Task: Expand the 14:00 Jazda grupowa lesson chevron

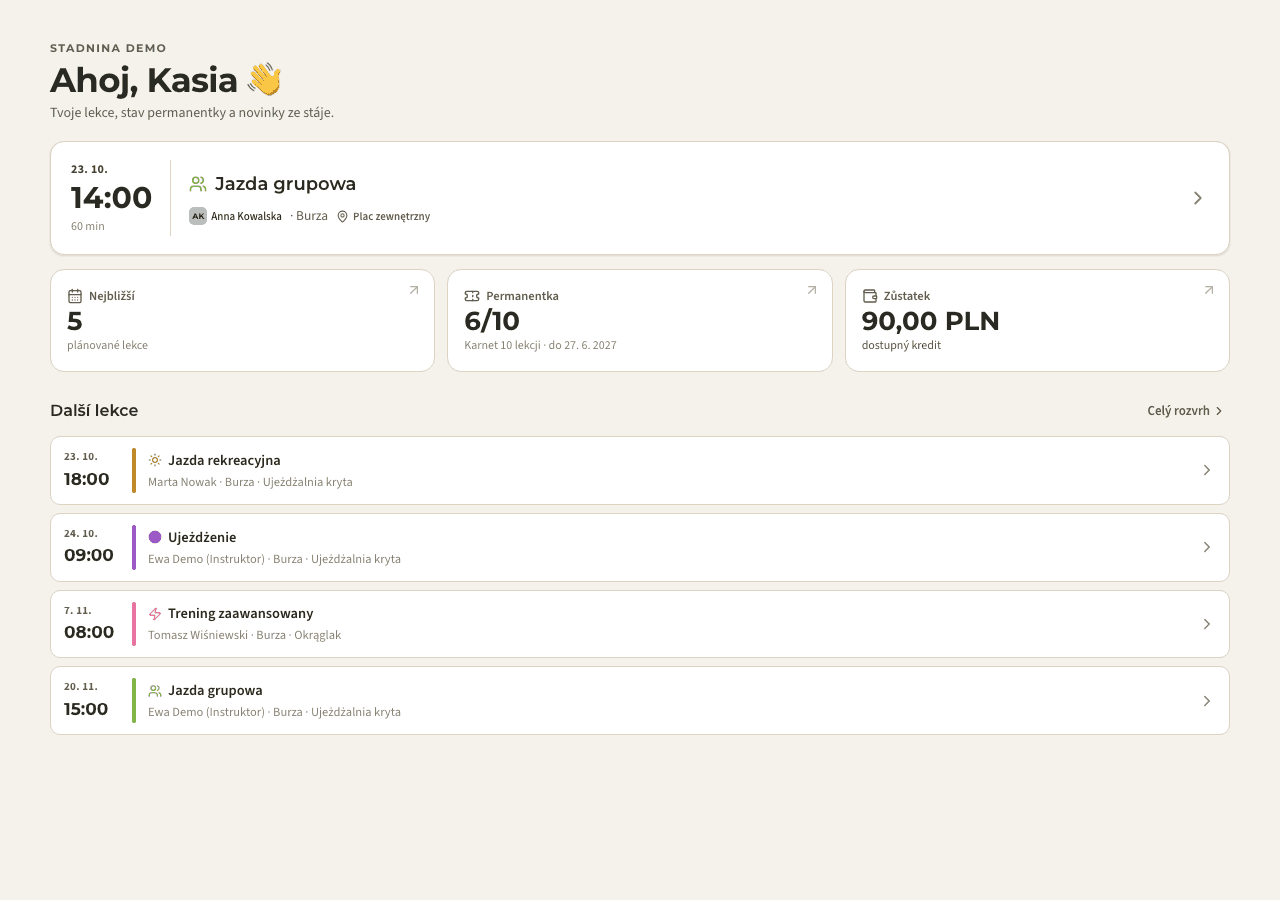Action: (x=1198, y=198)
